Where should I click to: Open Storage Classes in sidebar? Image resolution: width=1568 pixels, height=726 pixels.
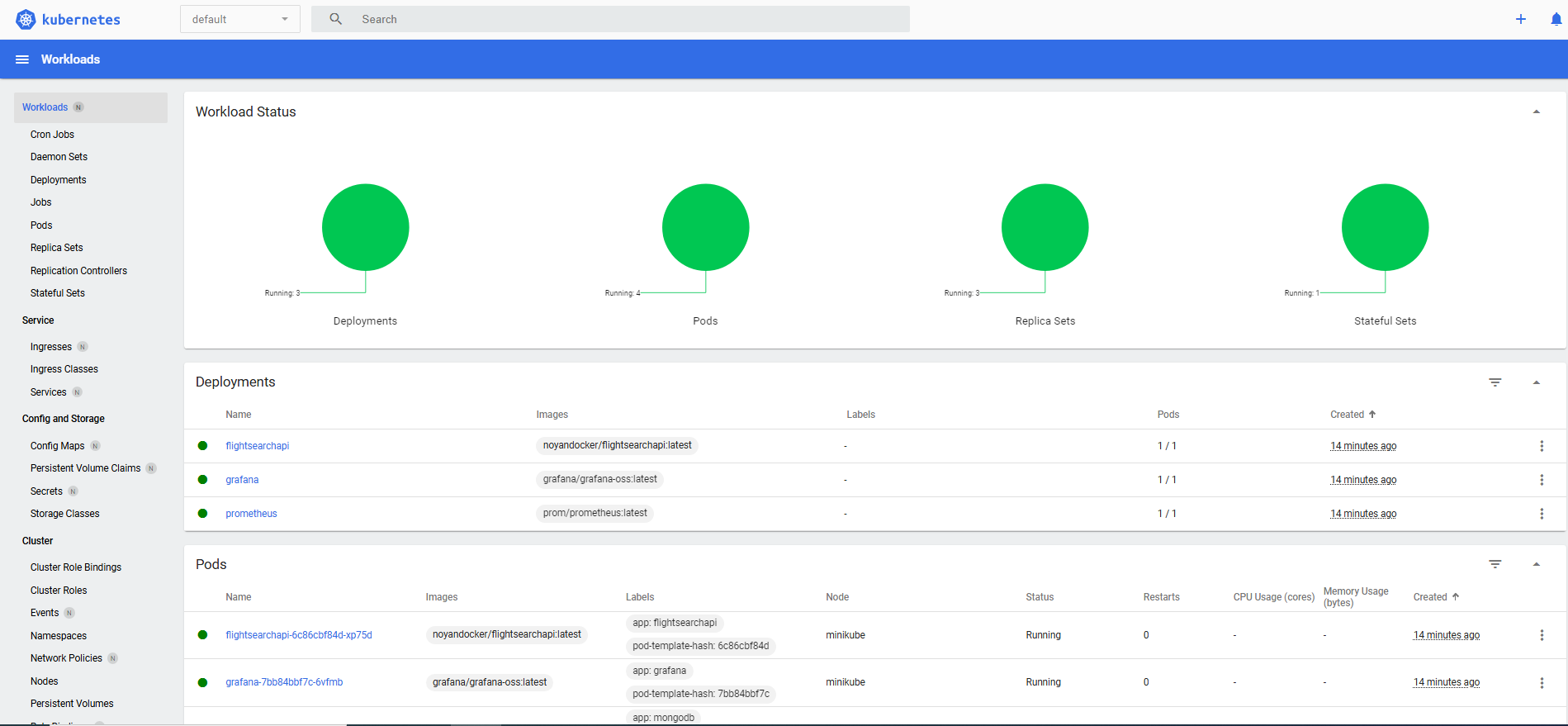coord(64,514)
